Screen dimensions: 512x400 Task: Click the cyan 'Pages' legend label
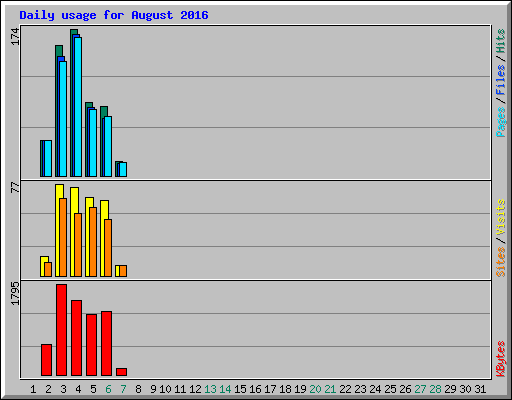[500, 122]
